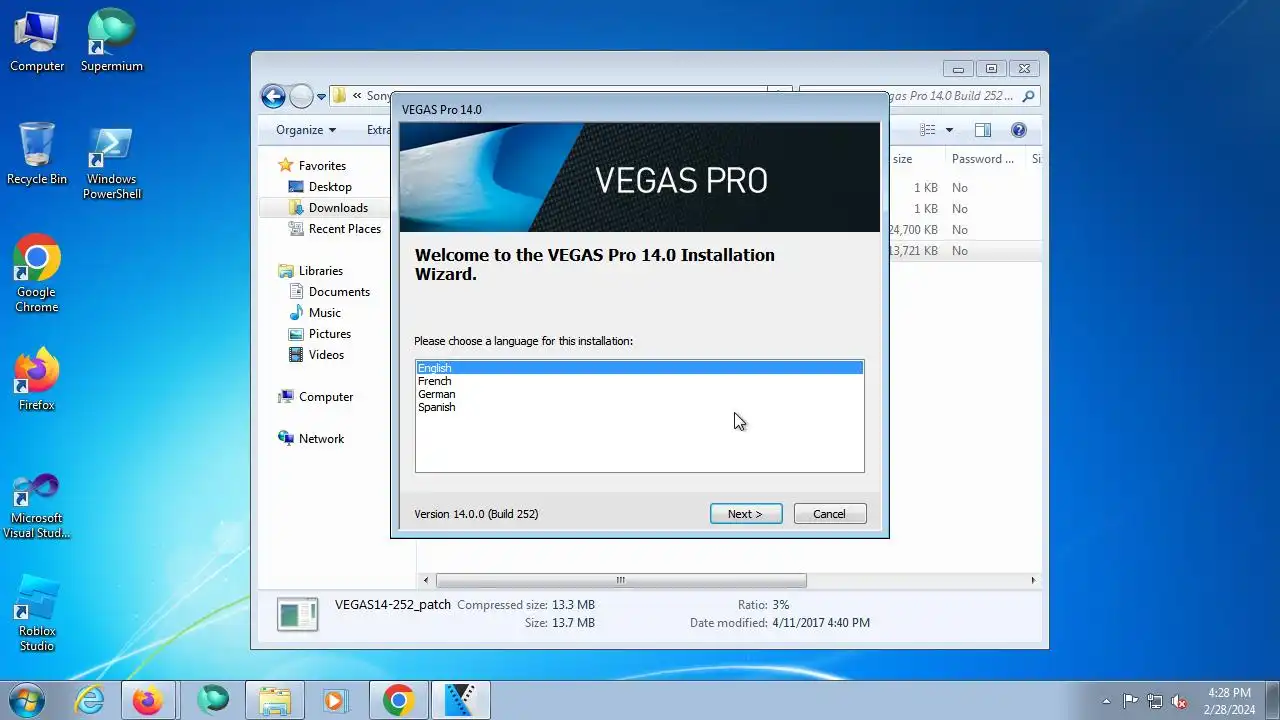The height and width of the screenshot is (720, 1280).
Task: Click the Cancel button in installer
Action: pos(829,514)
